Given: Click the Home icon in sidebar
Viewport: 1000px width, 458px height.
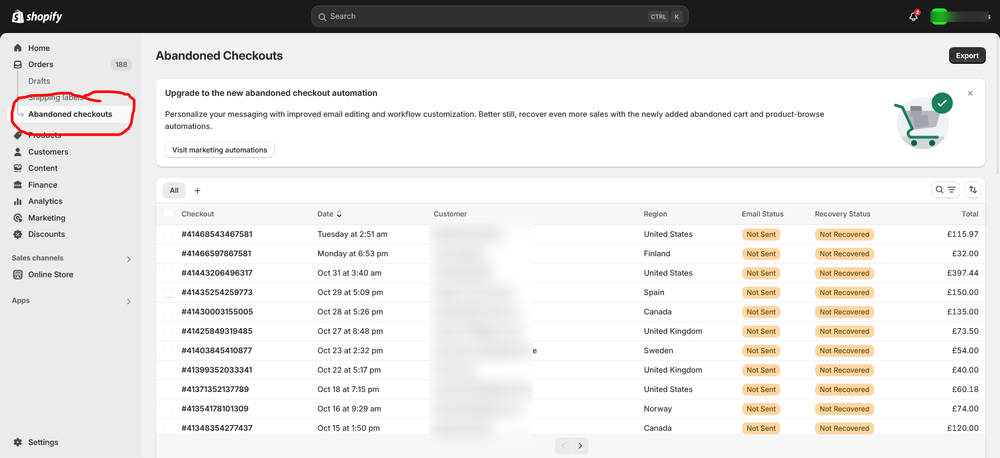Looking at the screenshot, I should tap(18, 48).
